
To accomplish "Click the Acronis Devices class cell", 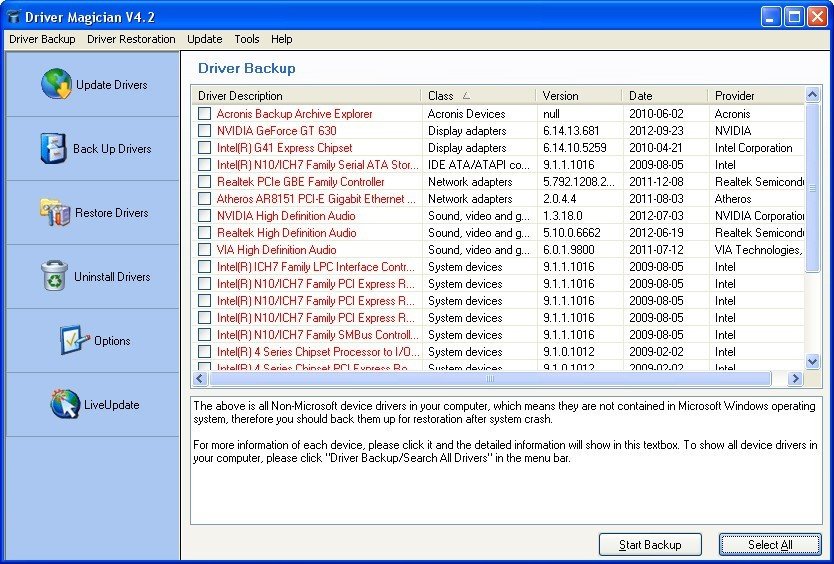I will [x=466, y=113].
